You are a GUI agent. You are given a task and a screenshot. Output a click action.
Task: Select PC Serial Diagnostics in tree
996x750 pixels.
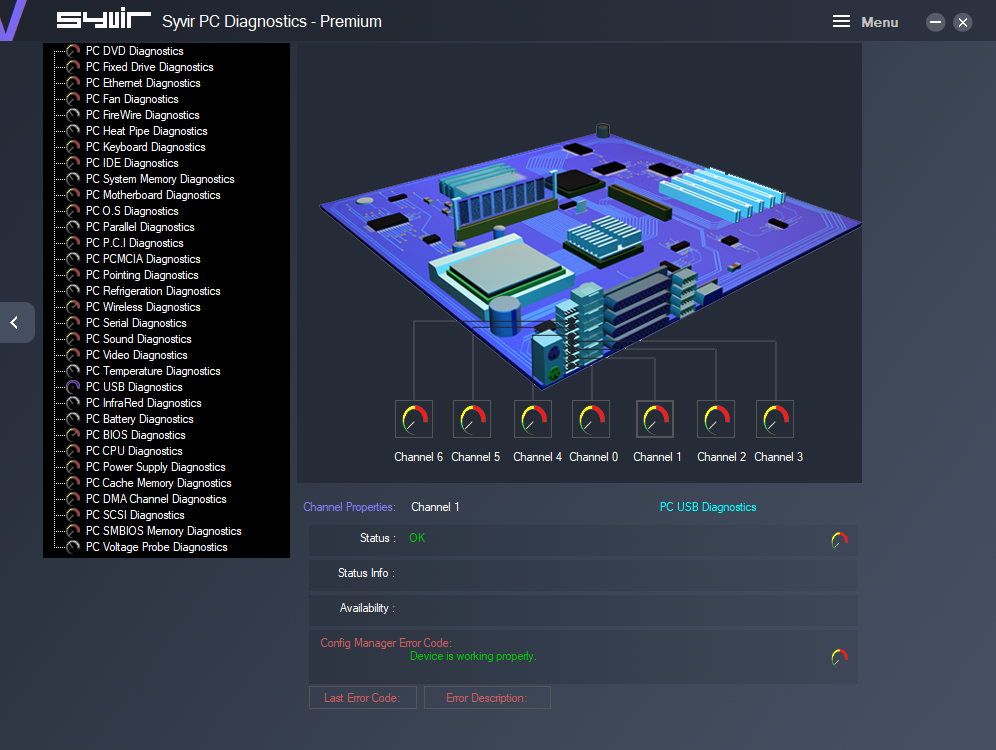click(137, 323)
